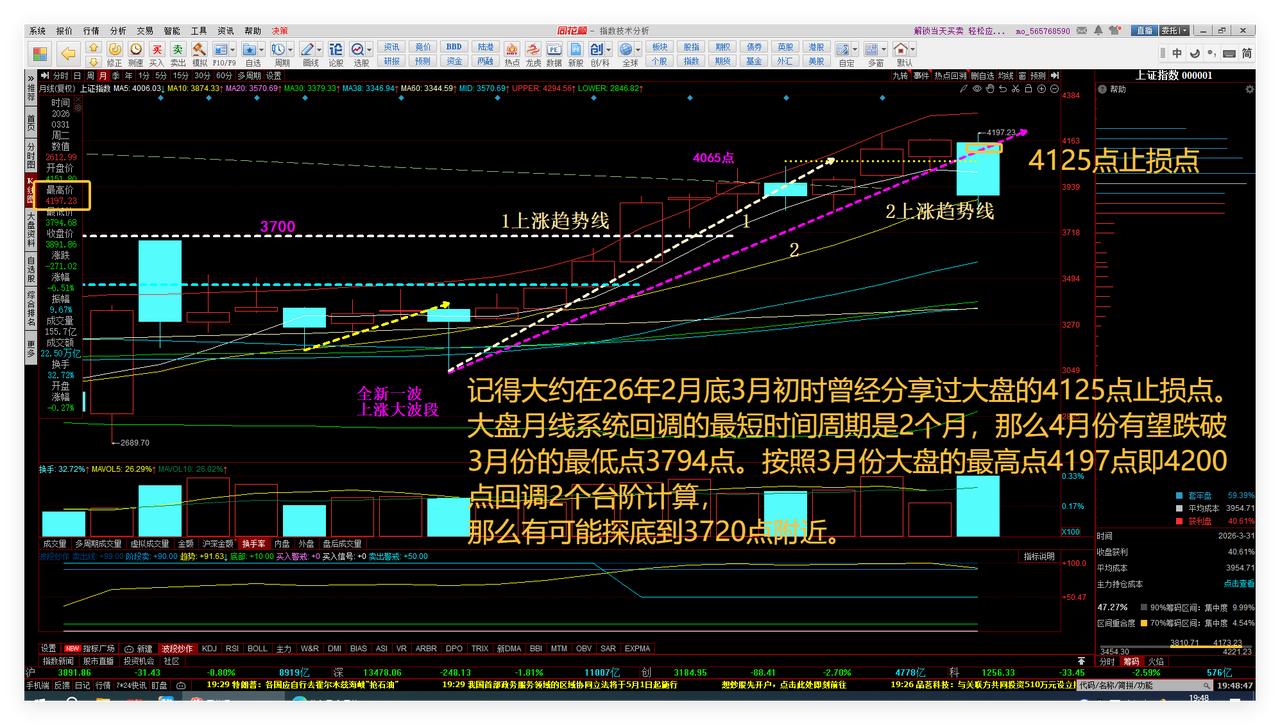Select the 月 monthly period tab

tap(102, 76)
